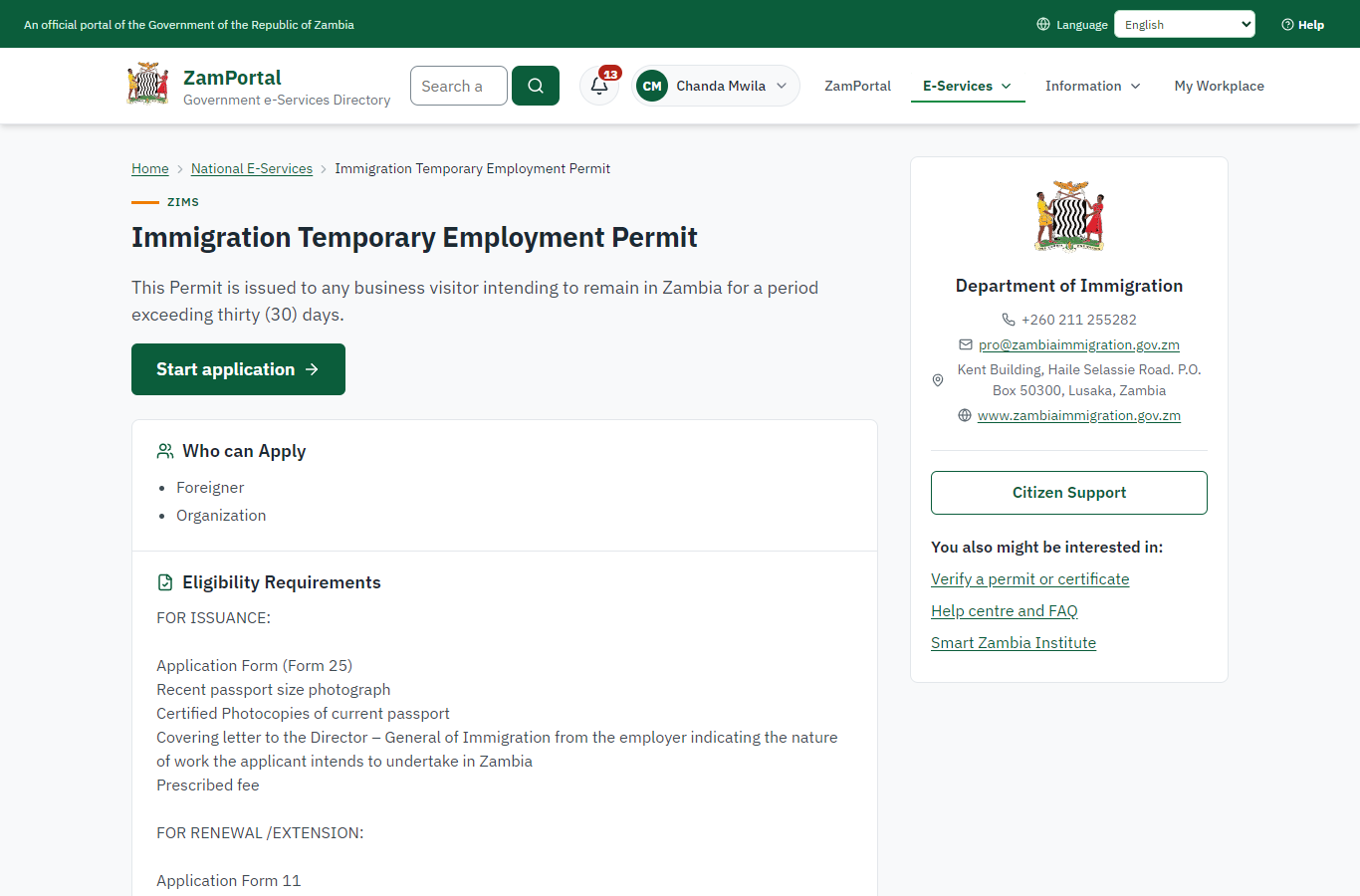Click the FOR RENEWAL /EXTENSION: text
The width and height of the screenshot is (1360, 896).
[x=260, y=833]
